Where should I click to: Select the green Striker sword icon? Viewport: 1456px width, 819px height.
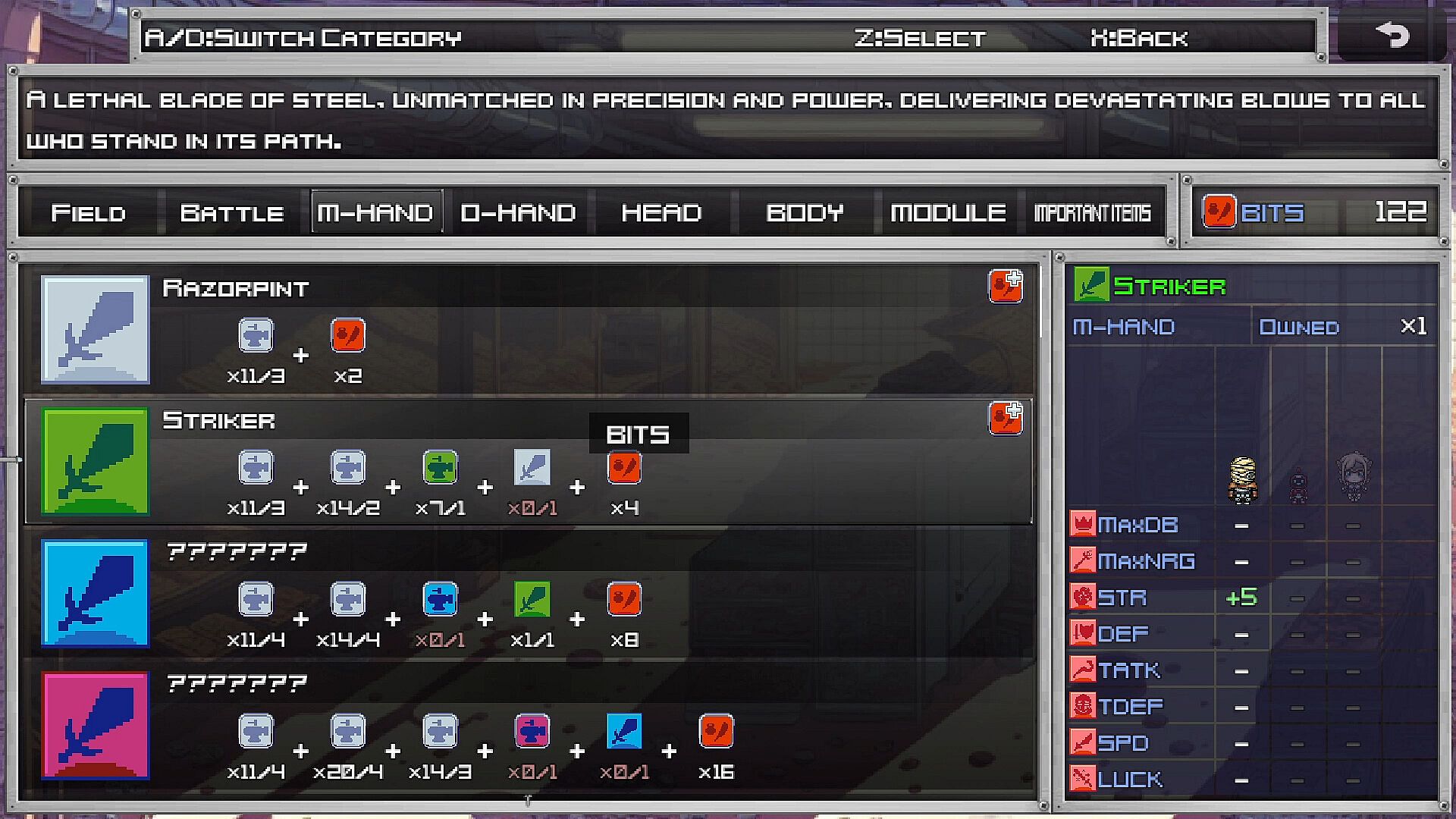point(96,461)
